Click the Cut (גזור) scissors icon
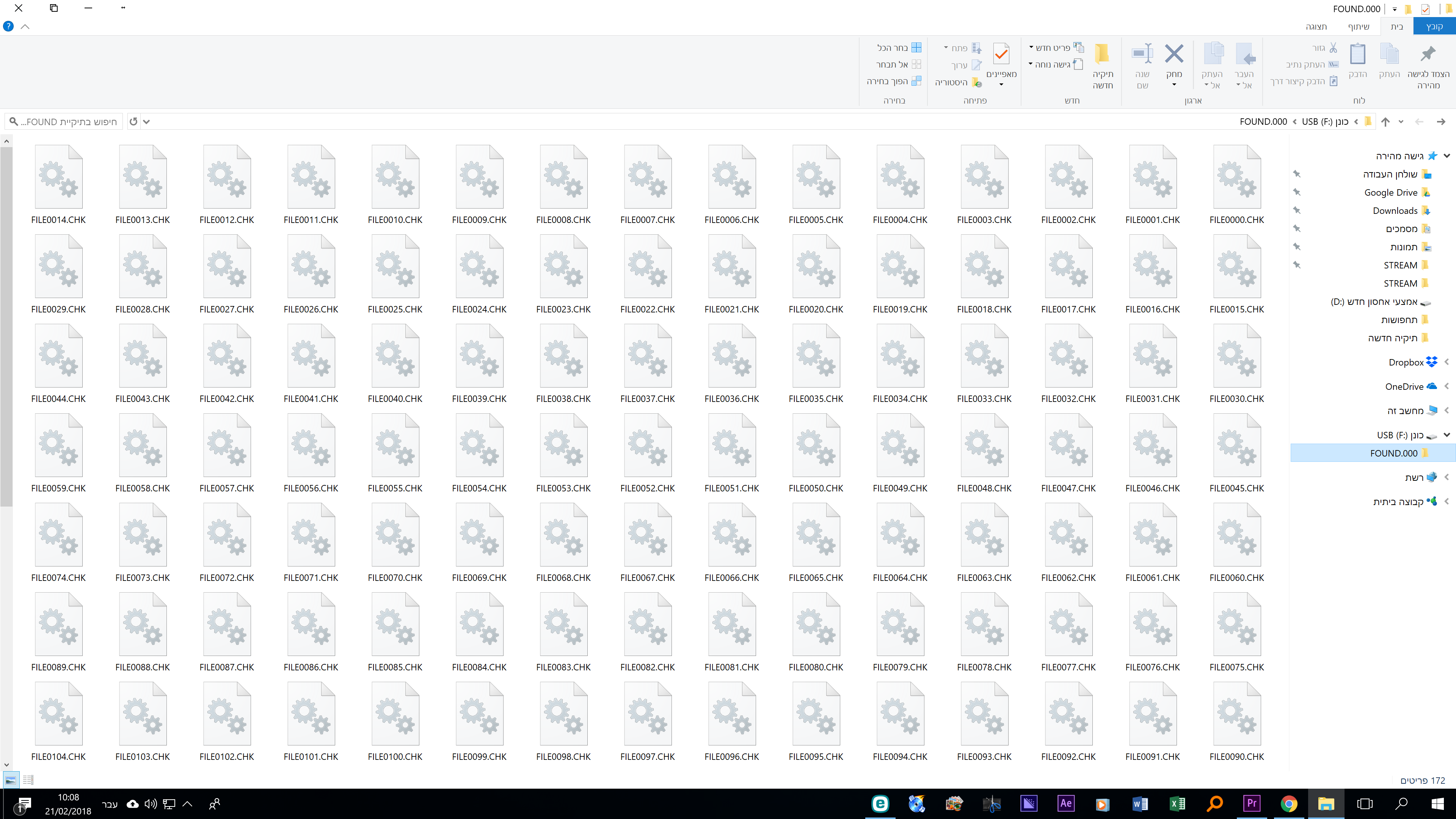Screen dimensions: 1456x819 coord(1333,48)
